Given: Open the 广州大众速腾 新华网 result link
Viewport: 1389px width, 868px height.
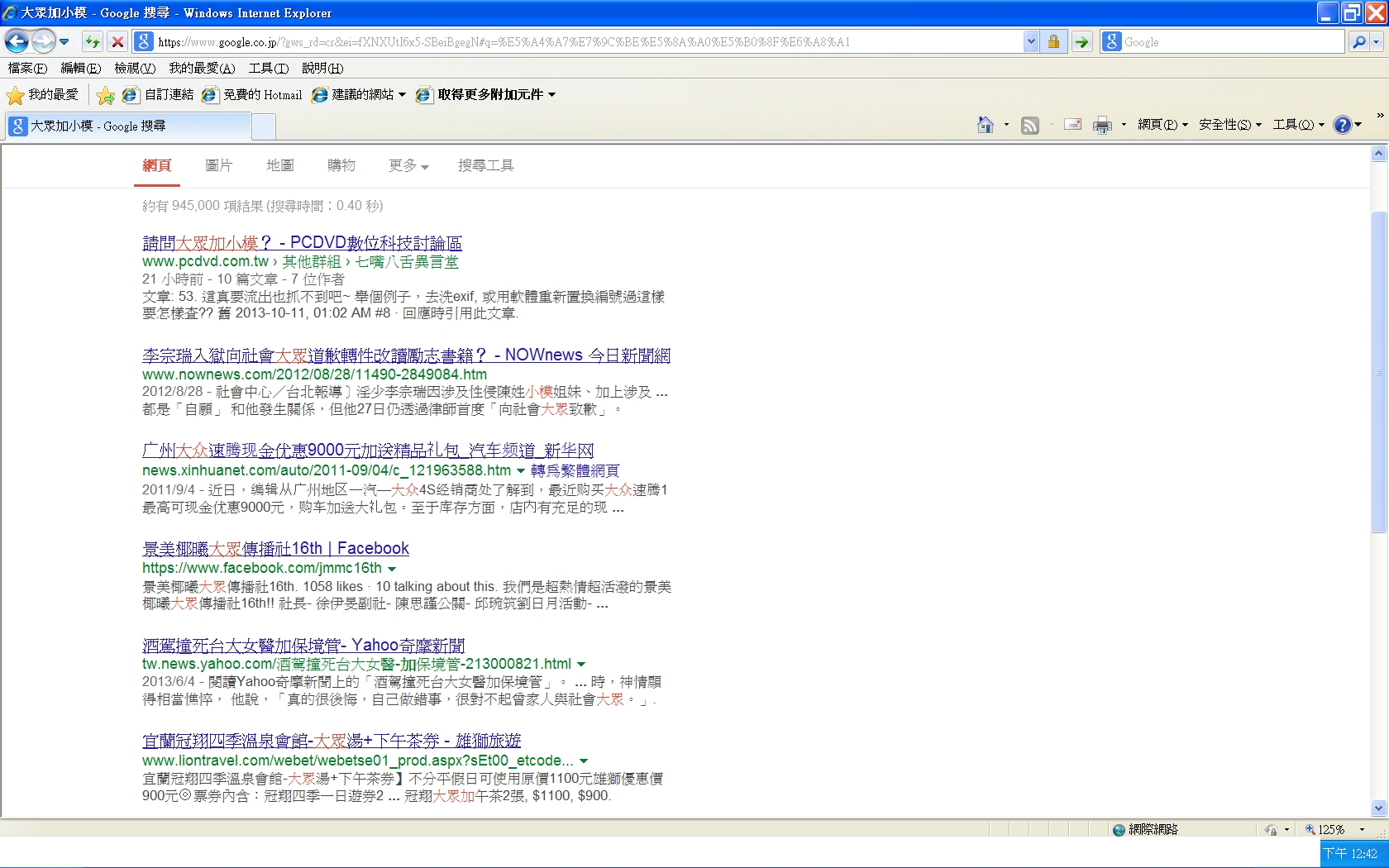Looking at the screenshot, I should [x=368, y=451].
